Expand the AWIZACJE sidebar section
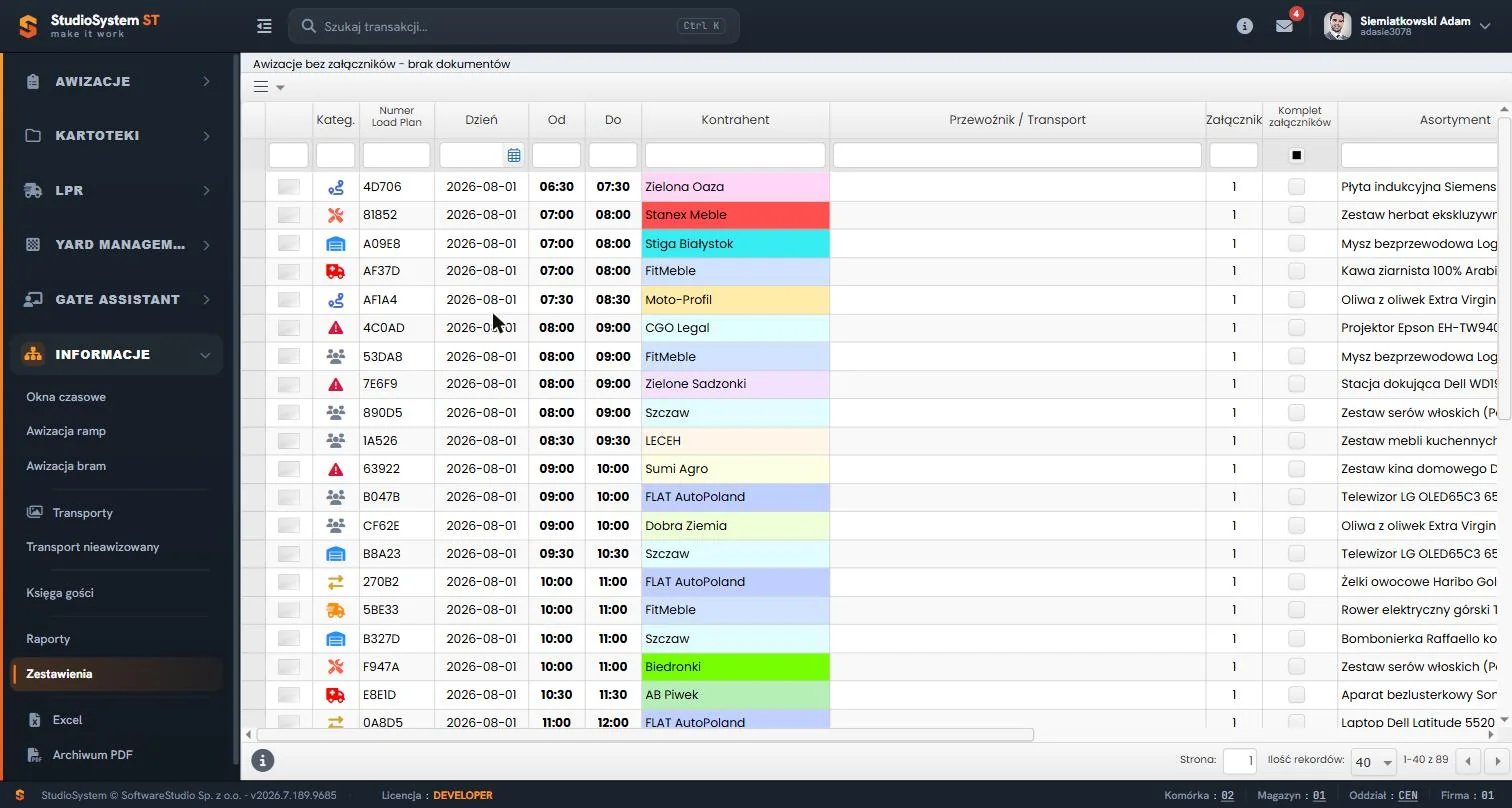The image size is (1512, 808). [x=117, y=81]
